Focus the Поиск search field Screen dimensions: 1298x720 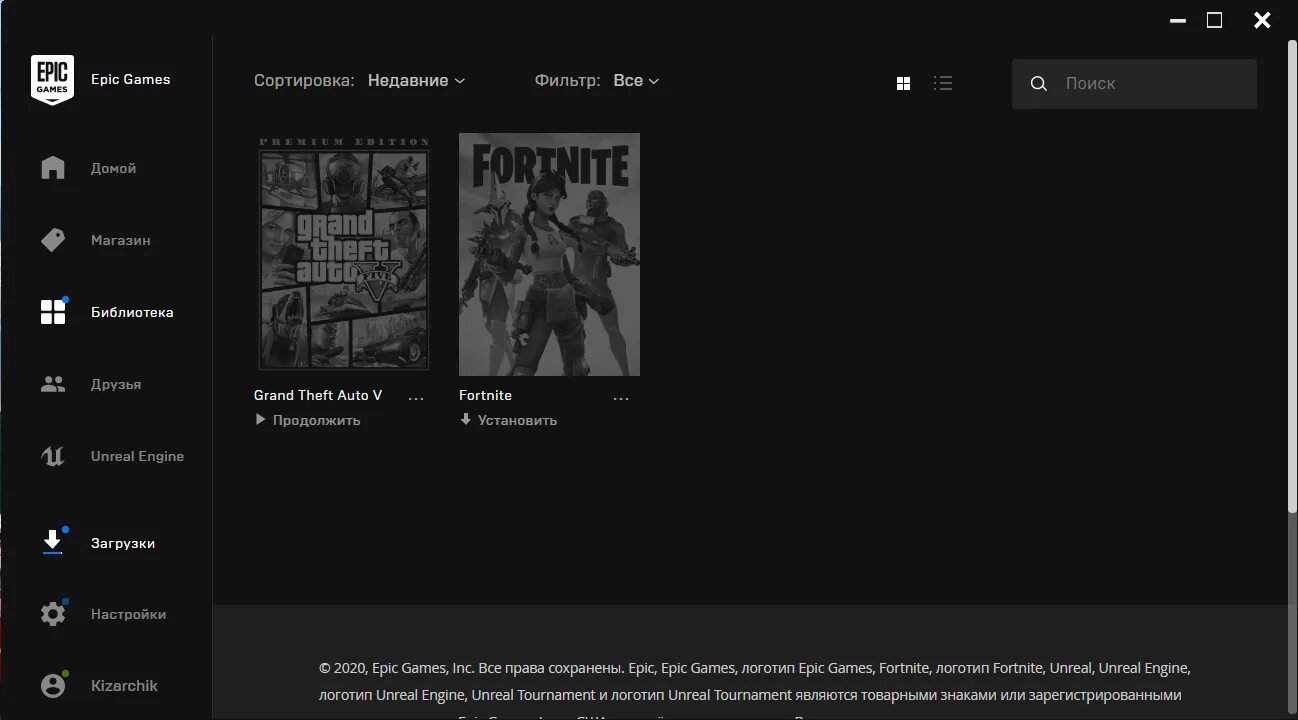(1134, 84)
